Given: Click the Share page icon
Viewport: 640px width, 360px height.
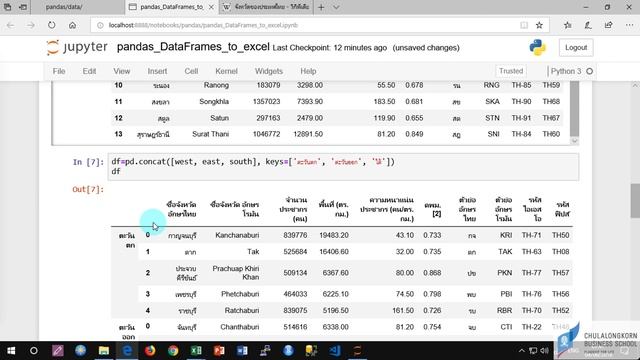Looking at the screenshot, I should (609, 25).
